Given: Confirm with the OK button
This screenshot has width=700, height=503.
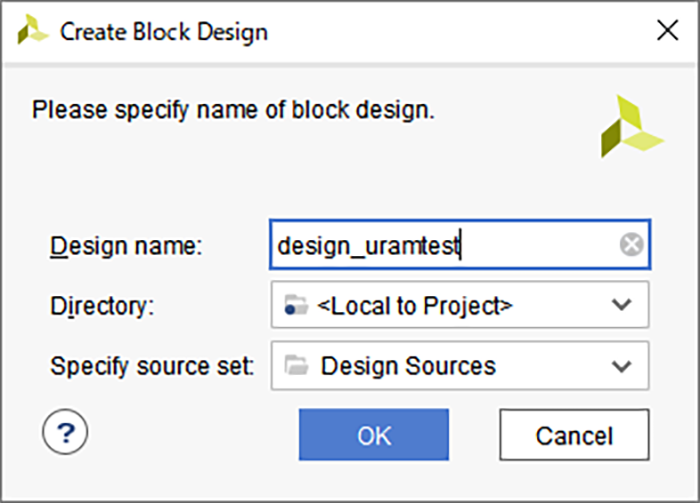Looking at the screenshot, I should click(x=374, y=435).
